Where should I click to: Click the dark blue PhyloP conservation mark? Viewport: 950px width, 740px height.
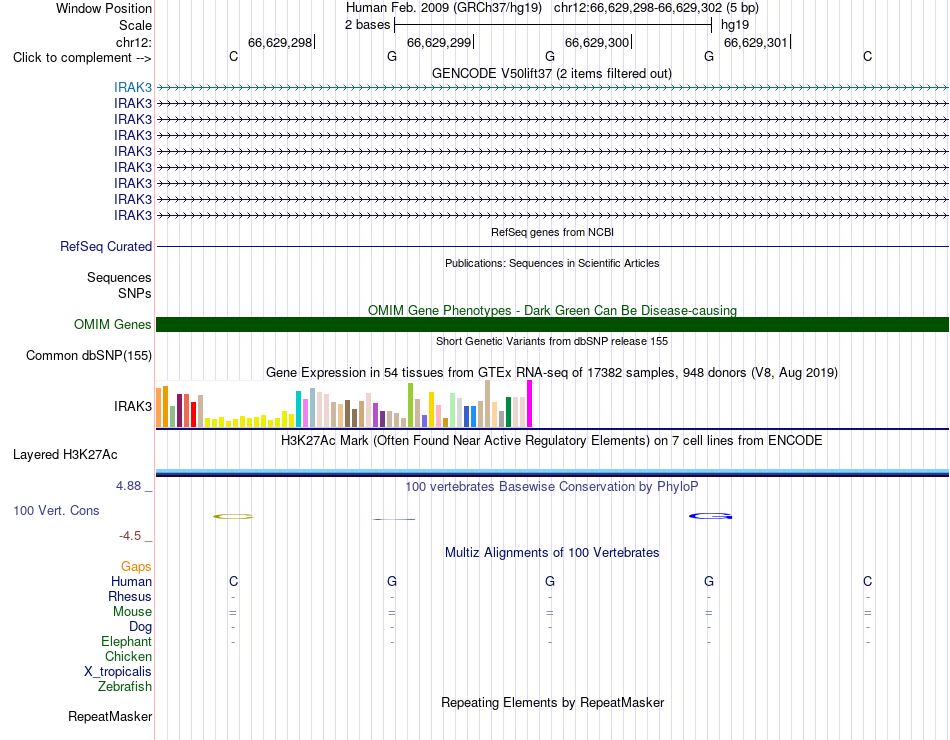point(710,516)
